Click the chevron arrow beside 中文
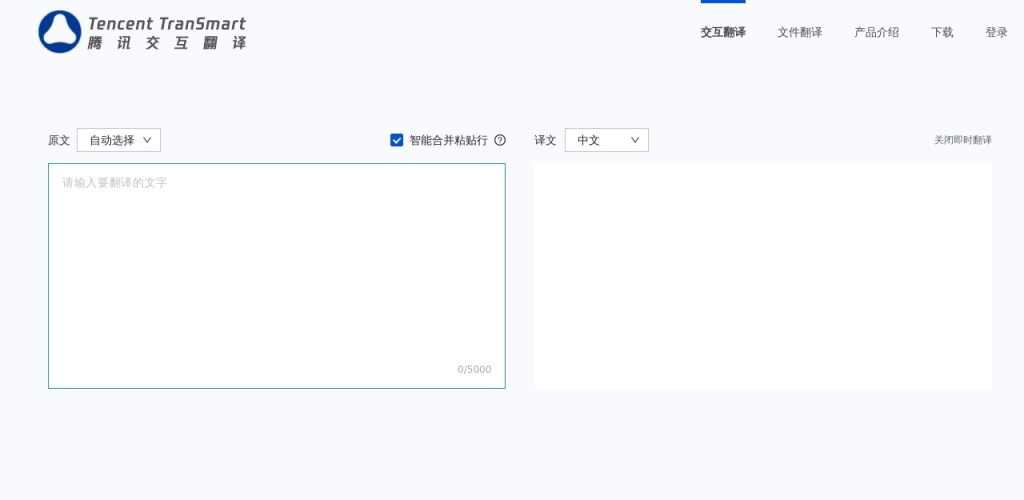This screenshot has height=500, width=1024. point(634,140)
